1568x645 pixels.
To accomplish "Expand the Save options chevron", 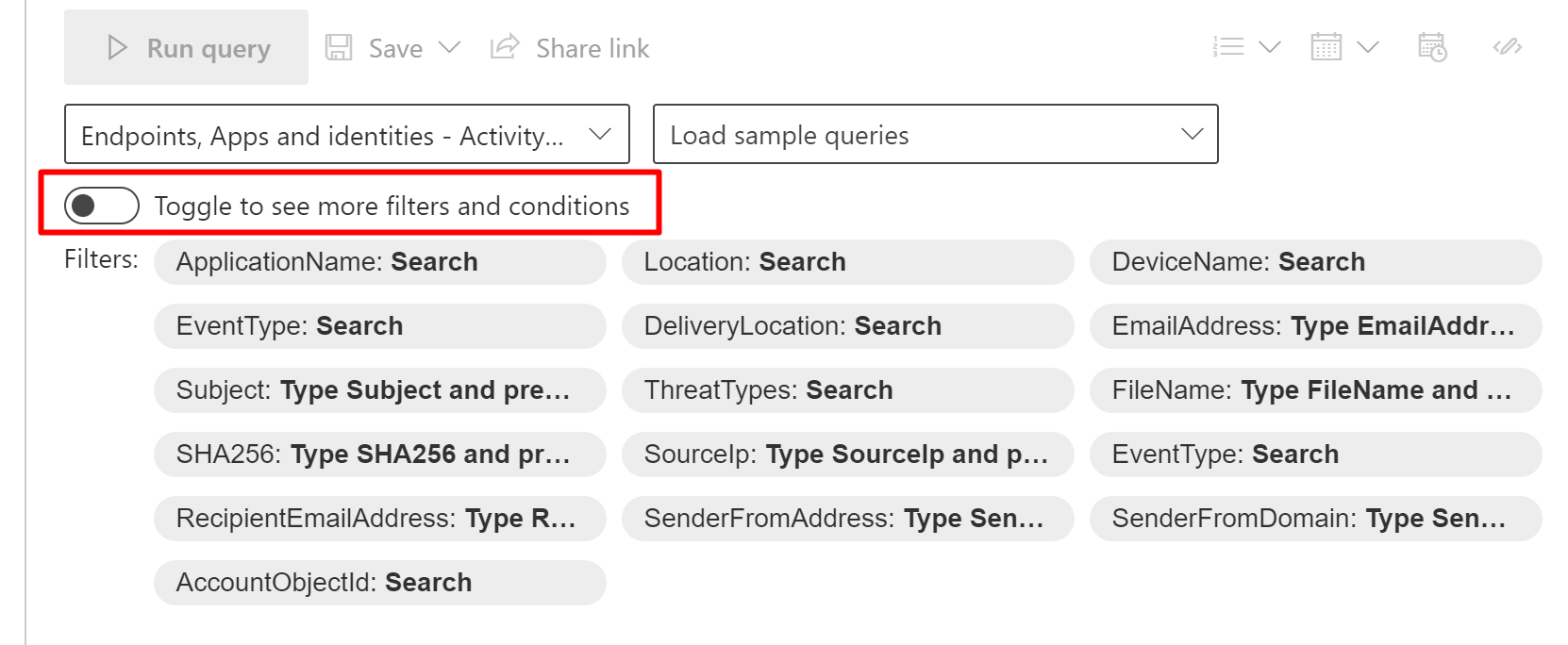I will [449, 47].
